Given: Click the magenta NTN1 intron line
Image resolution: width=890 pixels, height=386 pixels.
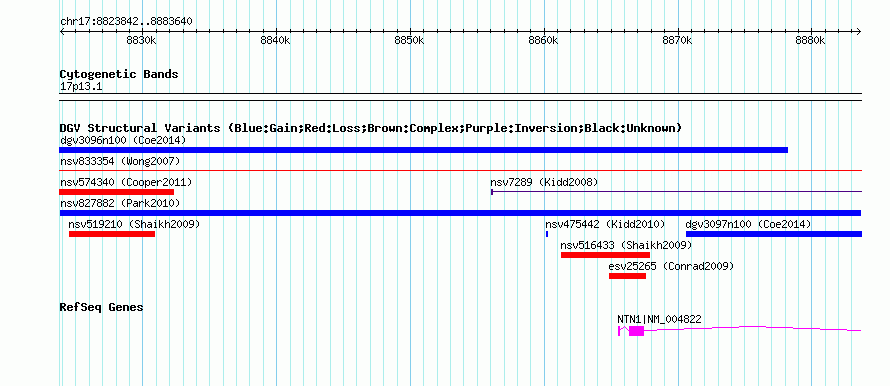Looking at the screenshot, I should [x=753, y=328].
